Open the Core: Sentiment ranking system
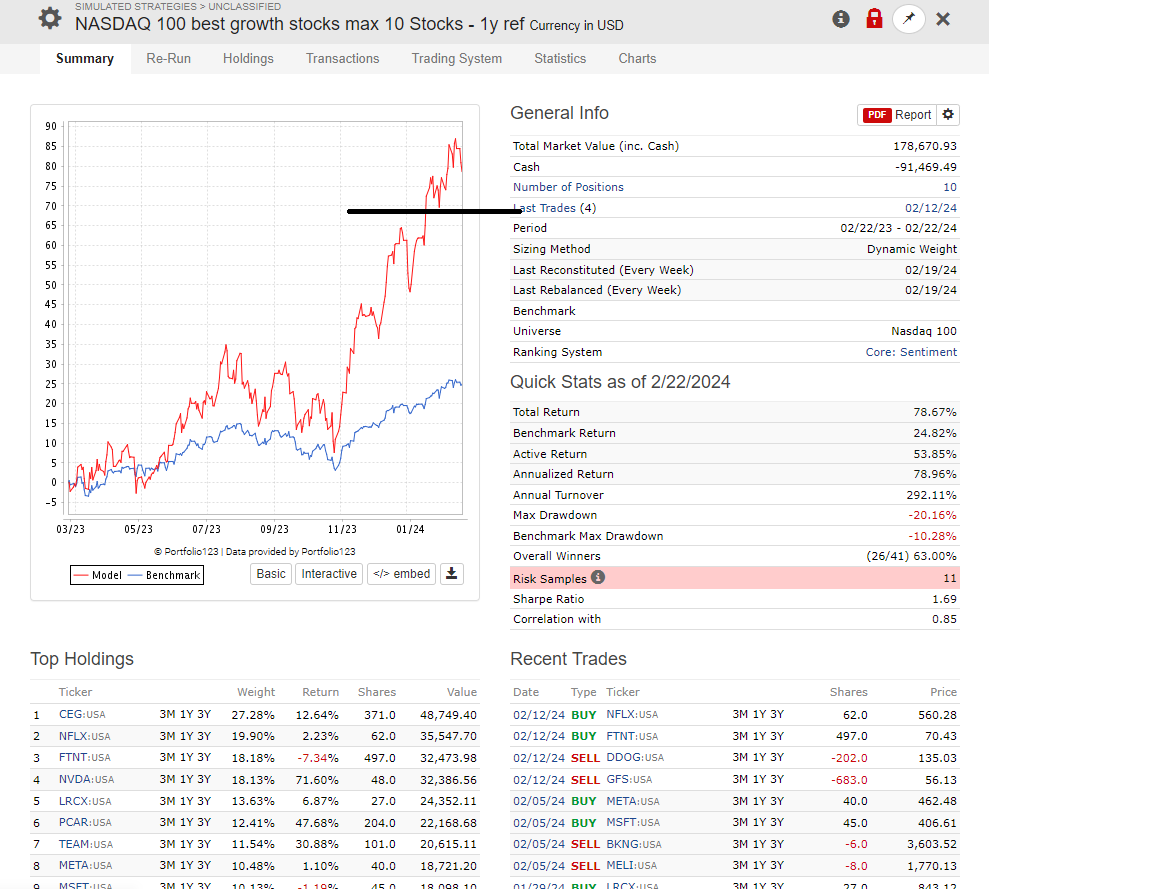Image resolution: width=1152 pixels, height=889 pixels. [x=911, y=352]
